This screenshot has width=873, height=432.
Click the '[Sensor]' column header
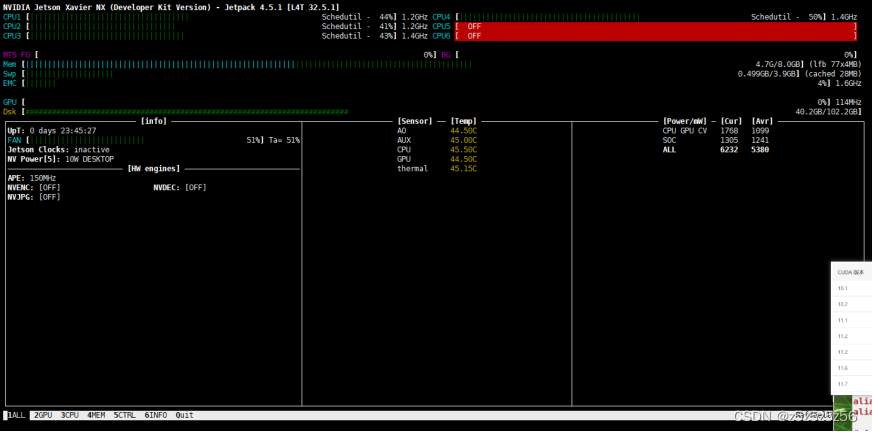pyautogui.click(x=415, y=121)
